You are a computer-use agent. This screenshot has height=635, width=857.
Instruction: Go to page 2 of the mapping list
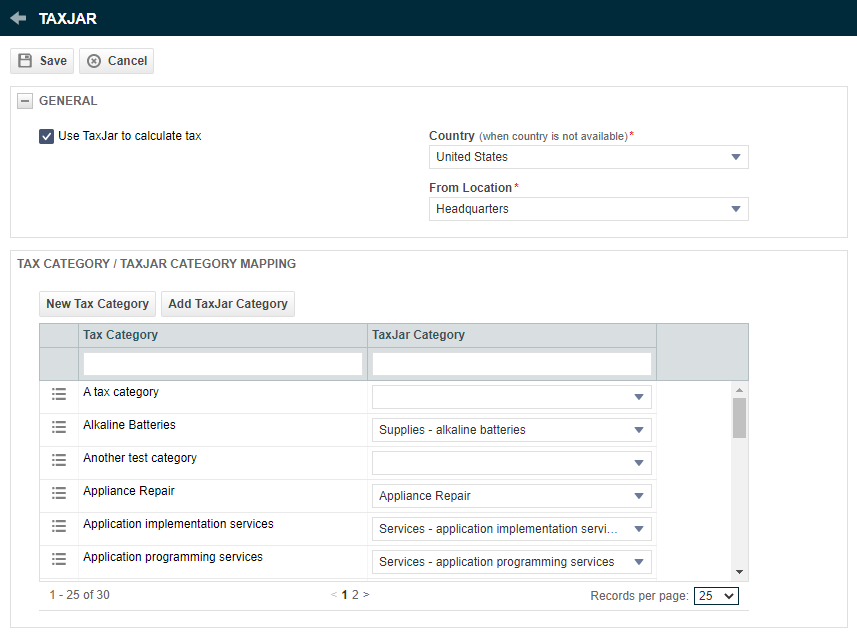[x=355, y=595]
